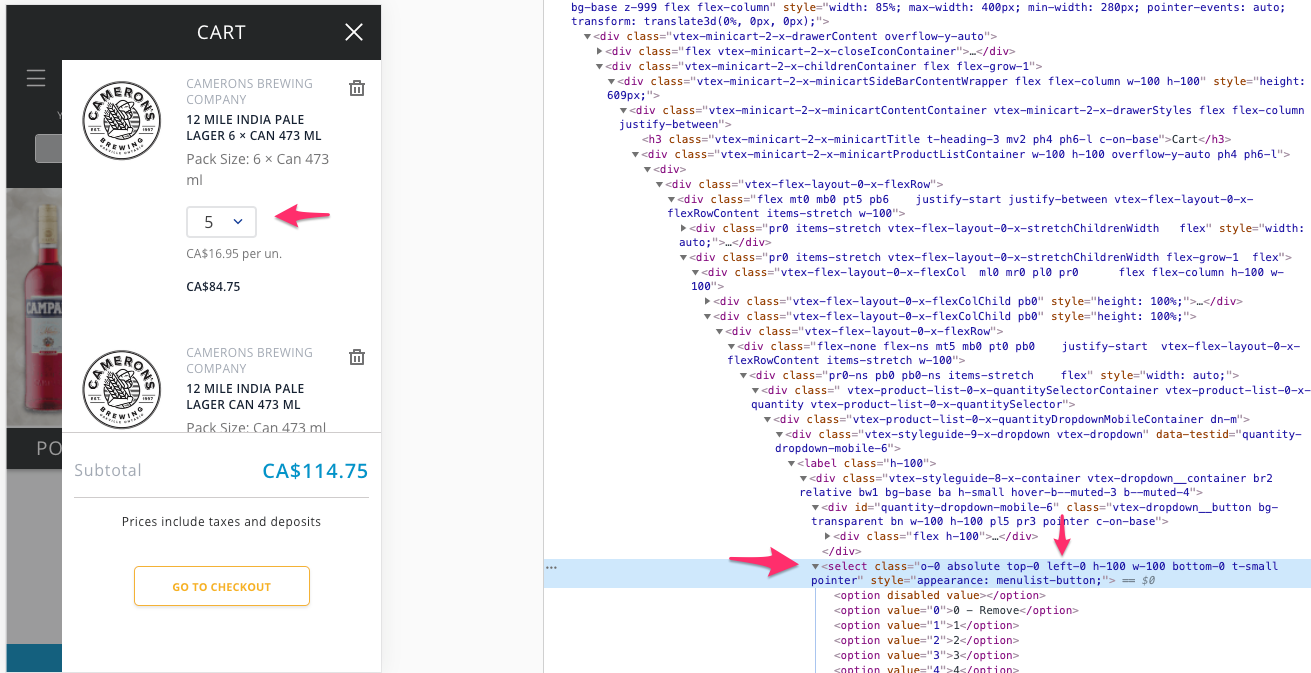Click the 12 MILE INDIA PALE LAGER 6 × CAN title
Image resolution: width=1311 pixels, height=673 pixels.
click(254, 128)
